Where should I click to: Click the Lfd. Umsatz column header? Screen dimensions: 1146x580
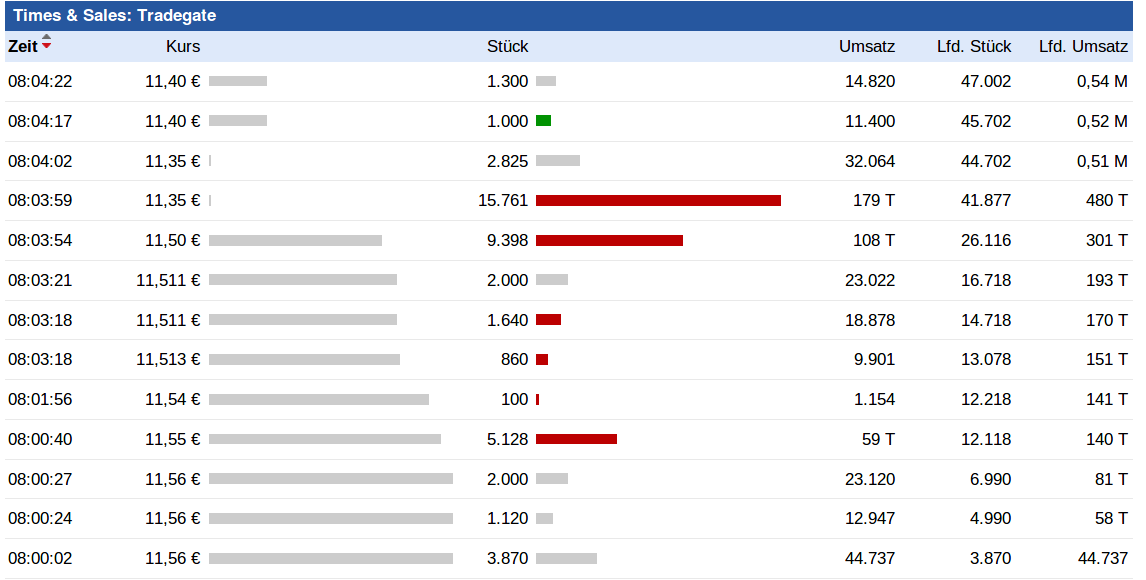tap(1082, 45)
